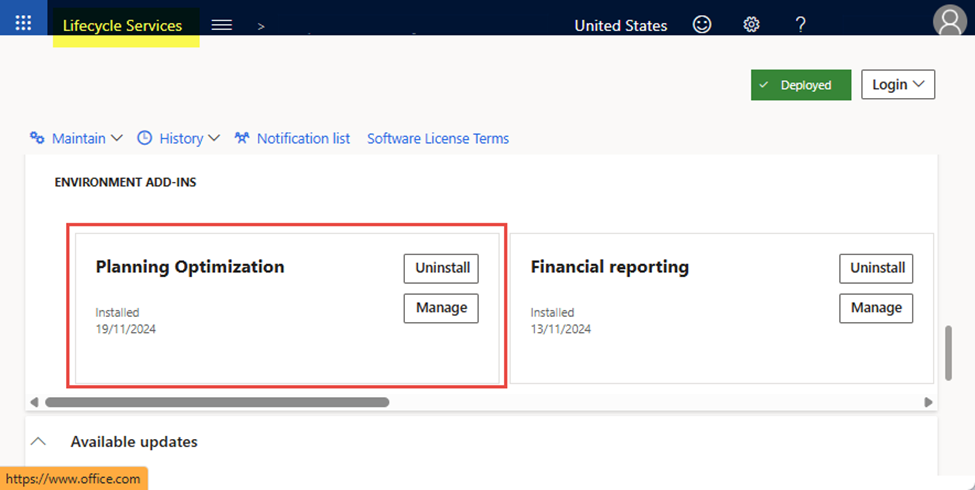Viewport: 975px width, 490px height.
Task: Open the user account avatar
Action: tap(950, 21)
